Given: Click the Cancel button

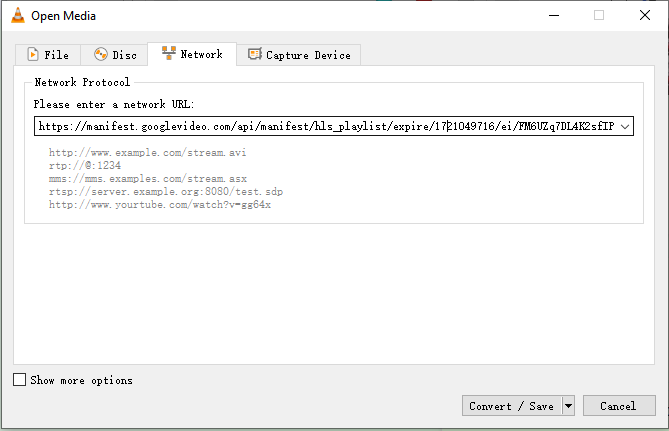Looking at the screenshot, I should 617,406.
